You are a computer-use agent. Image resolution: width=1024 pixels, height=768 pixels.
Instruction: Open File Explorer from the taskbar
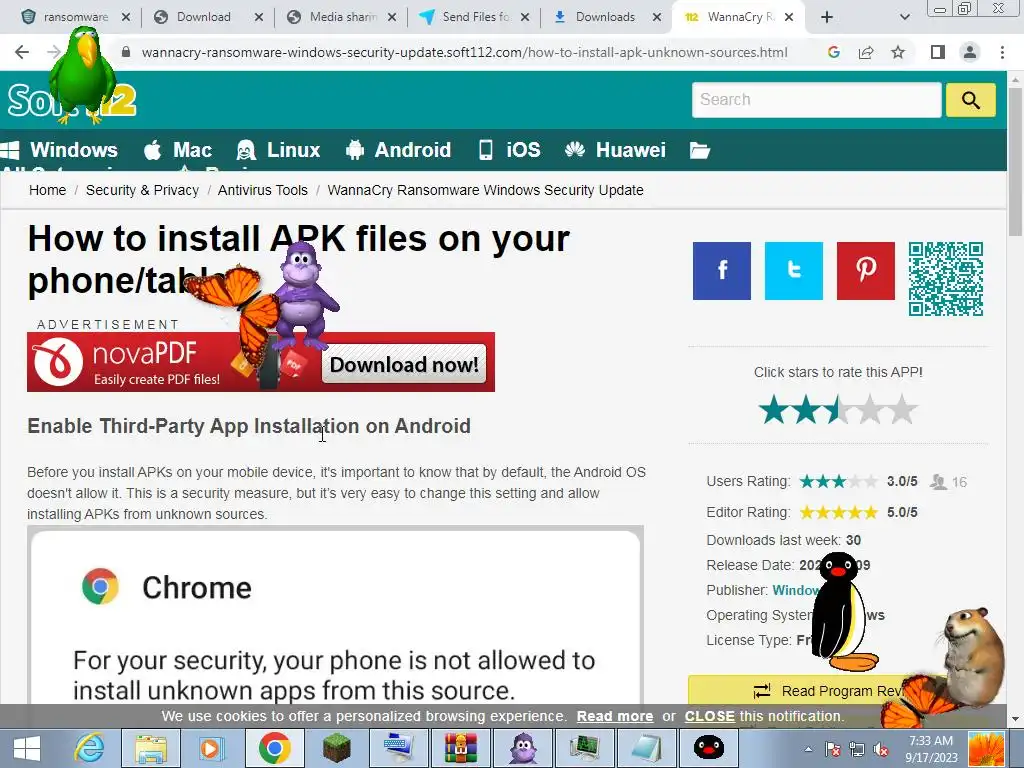150,748
